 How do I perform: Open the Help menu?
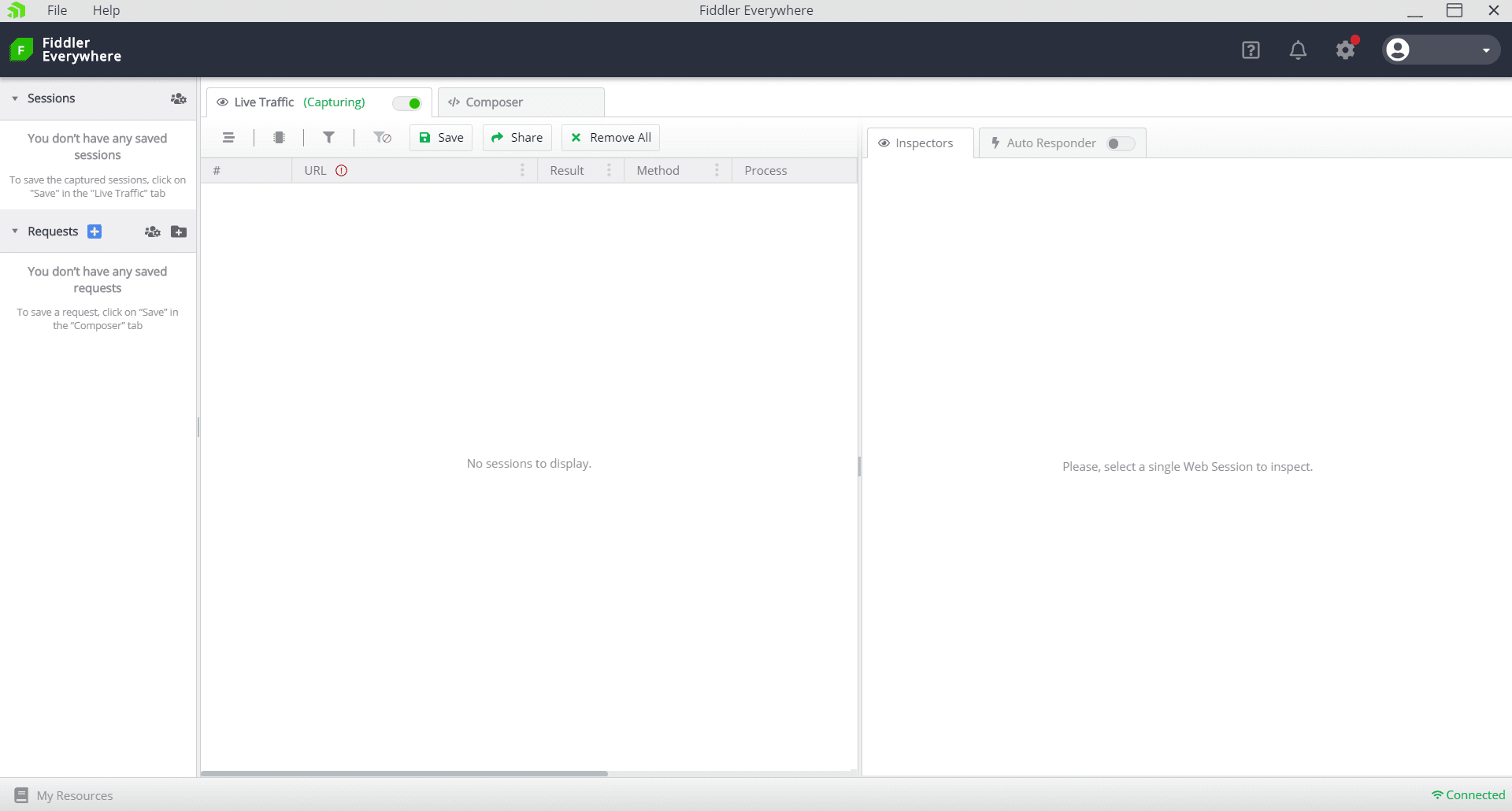106,10
